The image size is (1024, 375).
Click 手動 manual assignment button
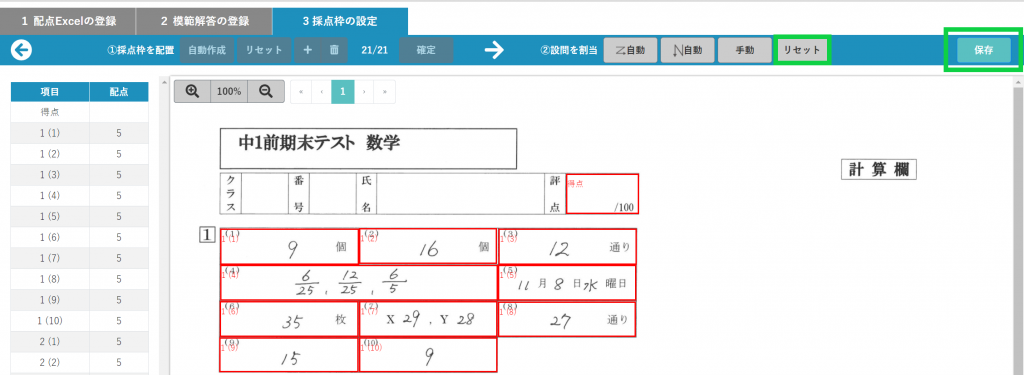coord(744,50)
